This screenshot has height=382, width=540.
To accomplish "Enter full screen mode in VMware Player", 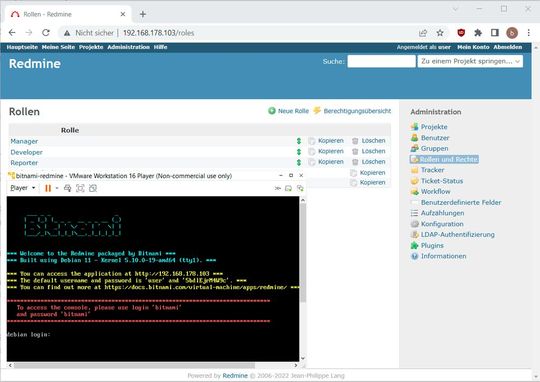I will (80, 188).
